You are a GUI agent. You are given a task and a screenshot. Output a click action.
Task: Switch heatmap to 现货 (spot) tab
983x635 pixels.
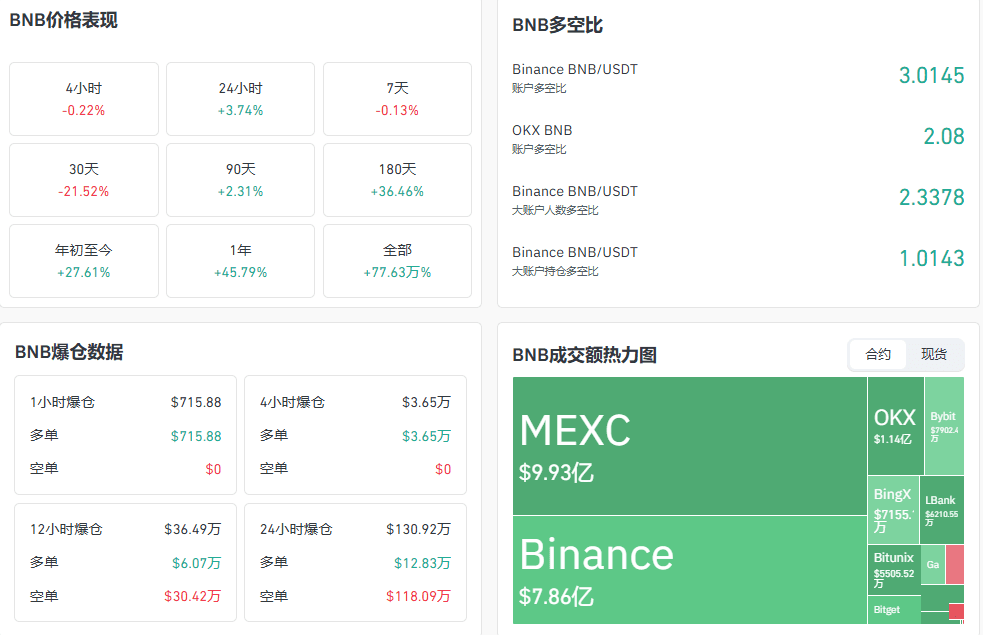934,354
